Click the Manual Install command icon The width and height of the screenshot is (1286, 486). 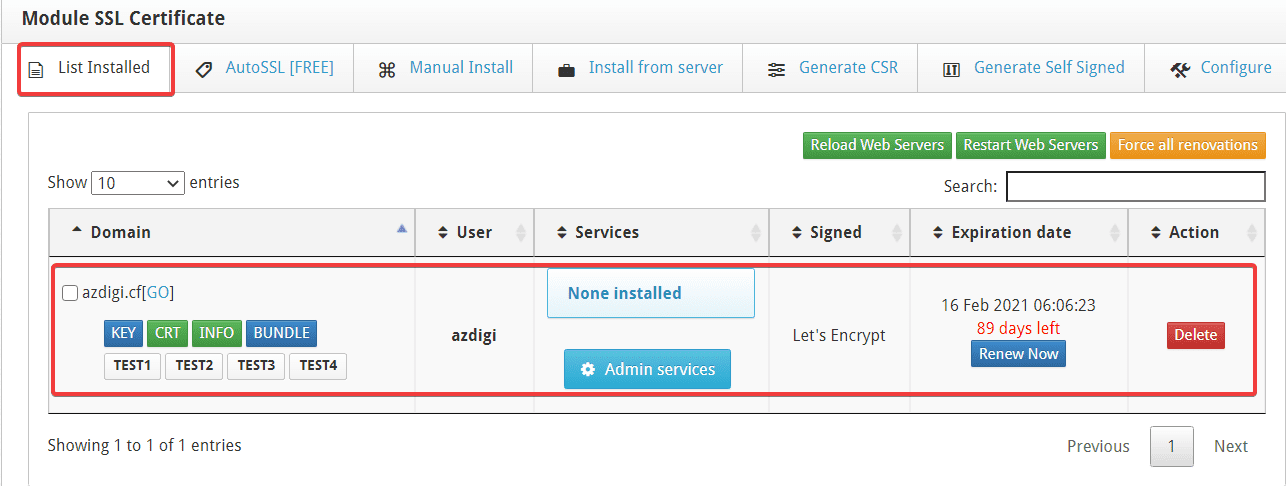[387, 70]
